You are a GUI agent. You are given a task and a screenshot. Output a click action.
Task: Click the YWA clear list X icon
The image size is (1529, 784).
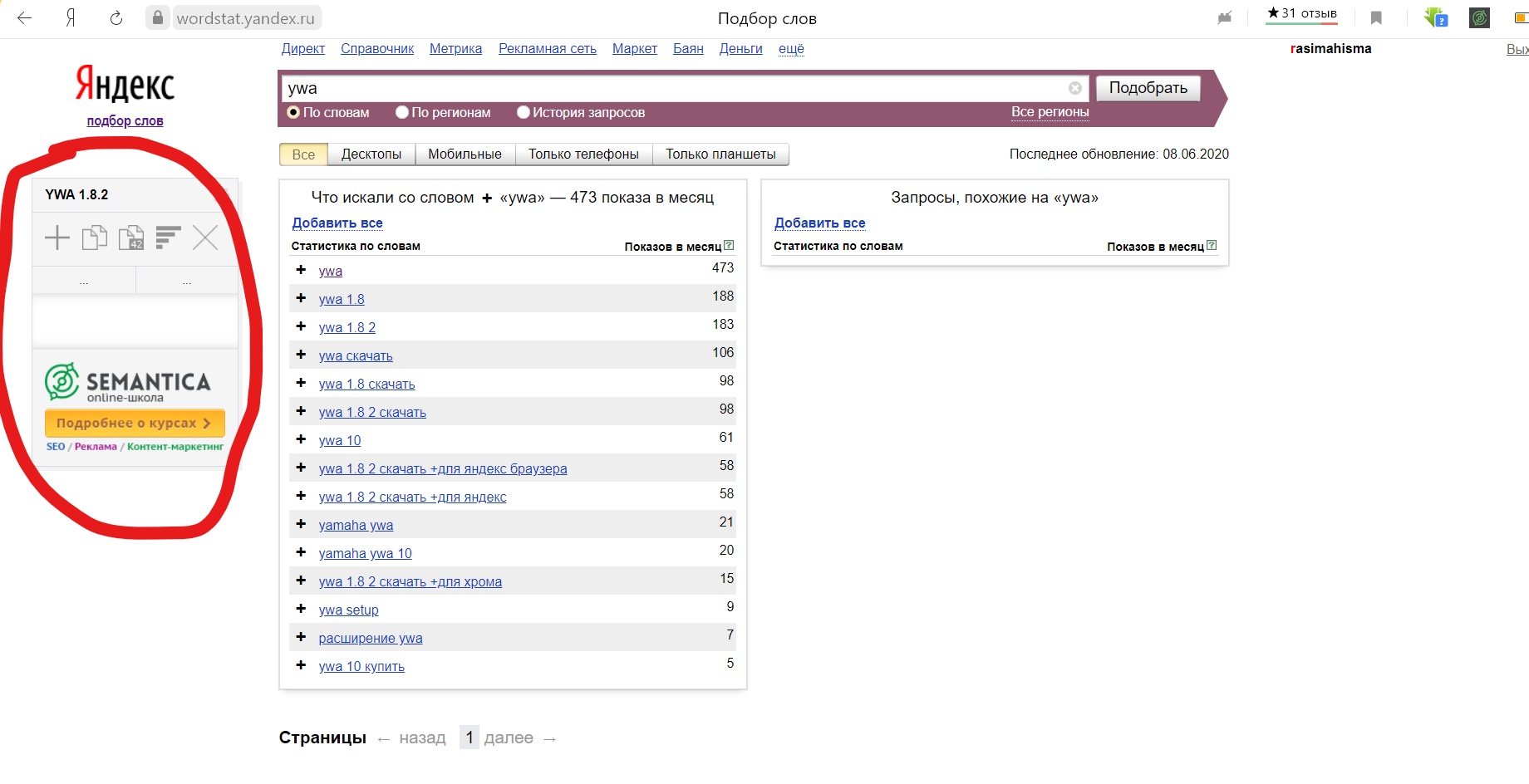[x=205, y=238]
